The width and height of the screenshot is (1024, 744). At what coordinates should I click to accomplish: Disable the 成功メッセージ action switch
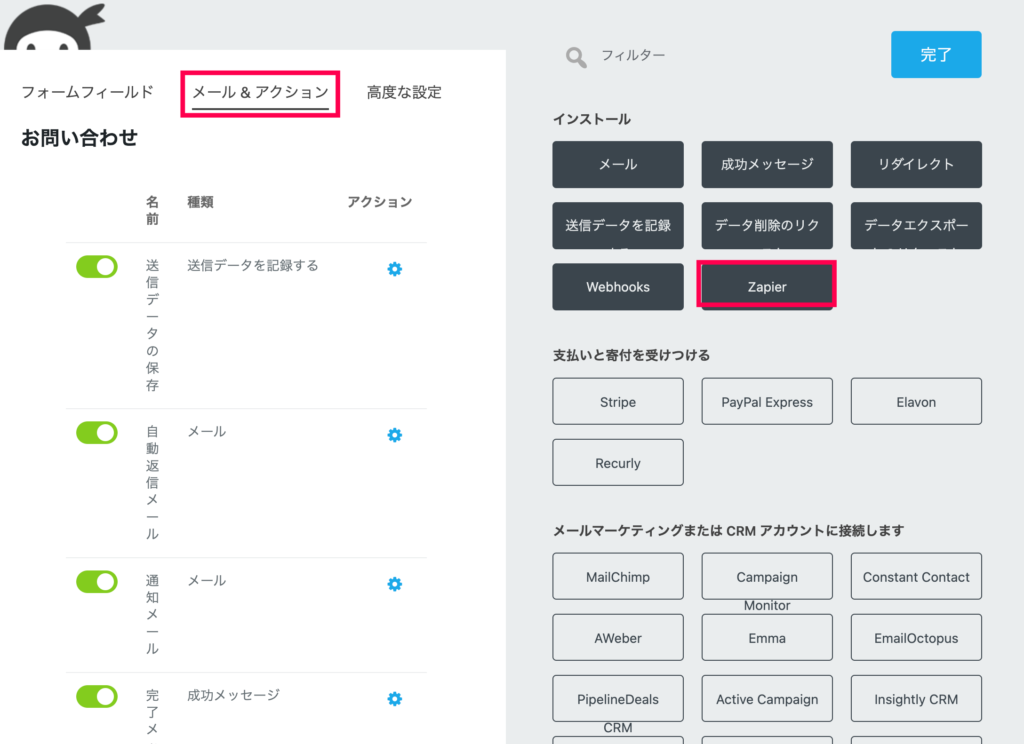pos(97,696)
